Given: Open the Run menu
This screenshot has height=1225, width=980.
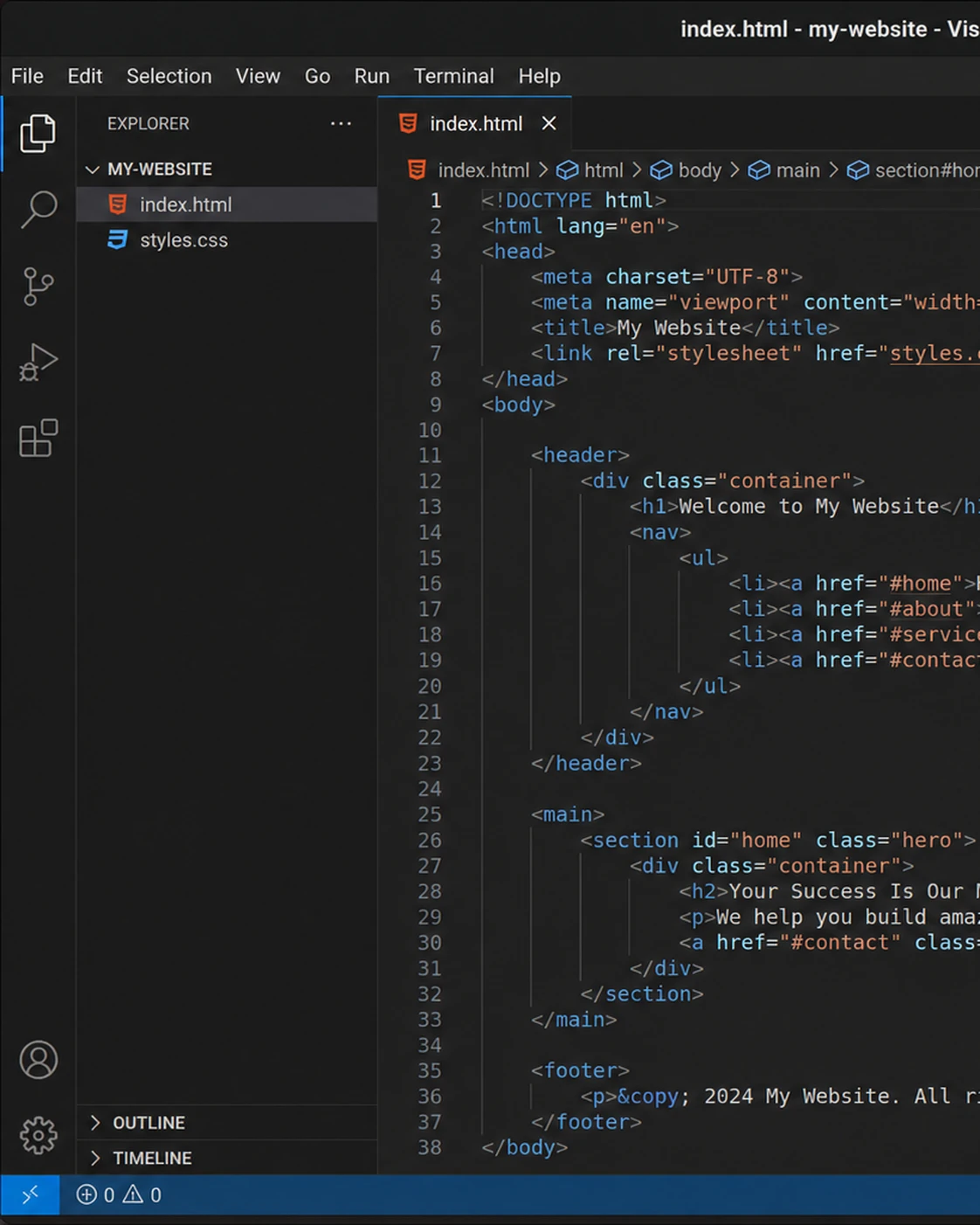Looking at the screenshot, I should coord(371,76).
